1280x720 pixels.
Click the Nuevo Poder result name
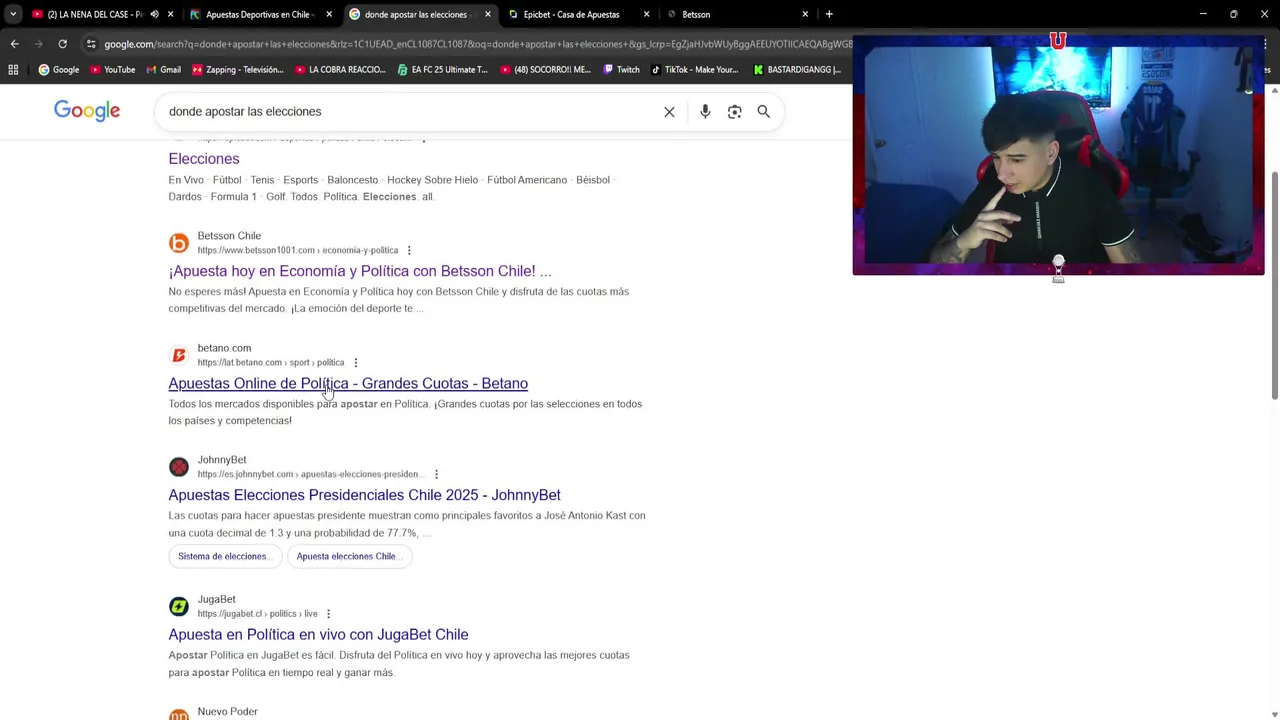[x=227, y=712]
